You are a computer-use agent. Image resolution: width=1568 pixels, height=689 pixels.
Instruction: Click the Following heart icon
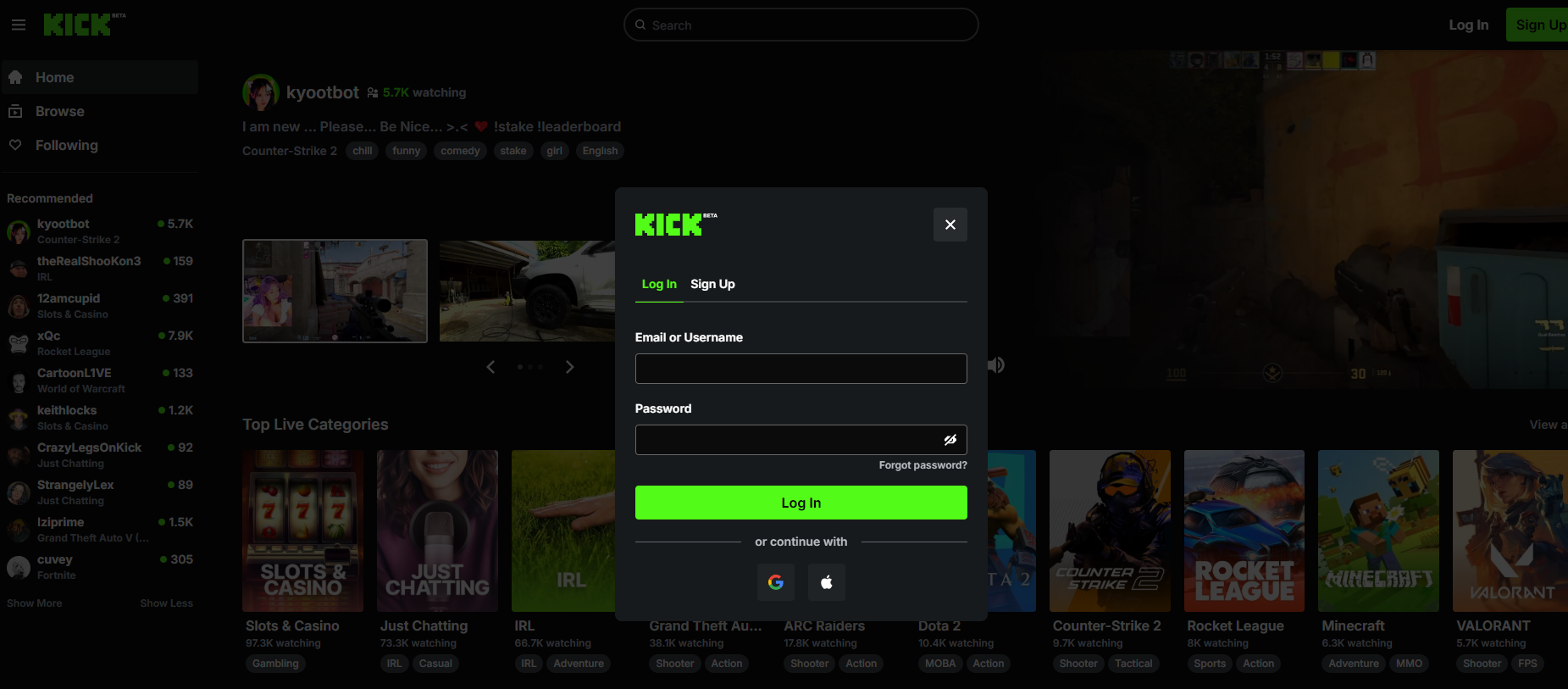tap(15, 145)
